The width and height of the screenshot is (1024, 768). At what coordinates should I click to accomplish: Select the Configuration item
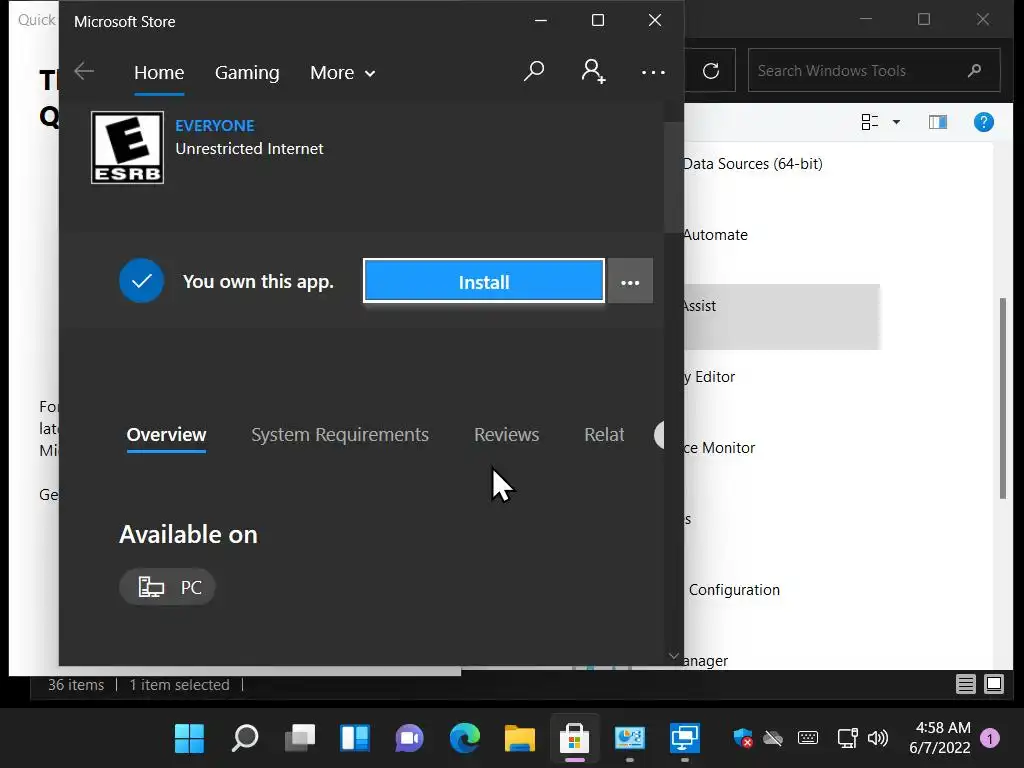pos(734,590)
